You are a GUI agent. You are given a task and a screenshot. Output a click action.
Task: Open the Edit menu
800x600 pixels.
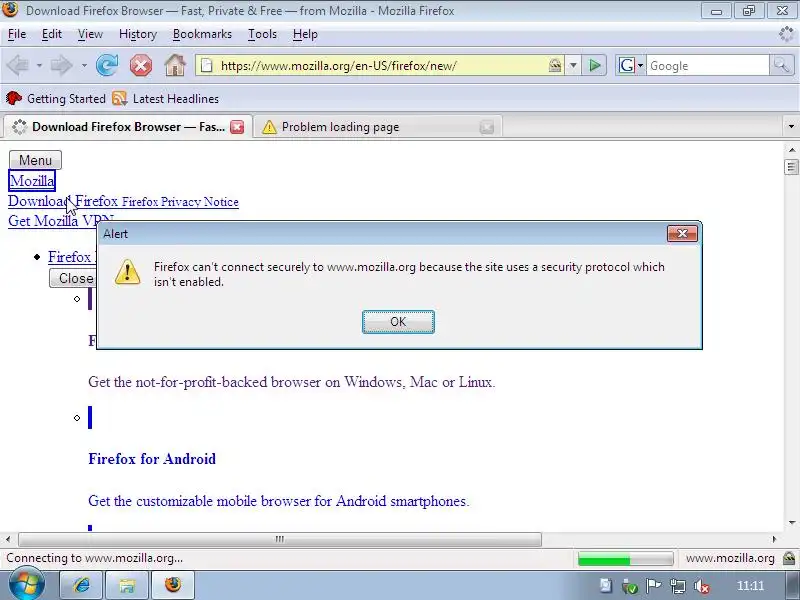(52, 34)
